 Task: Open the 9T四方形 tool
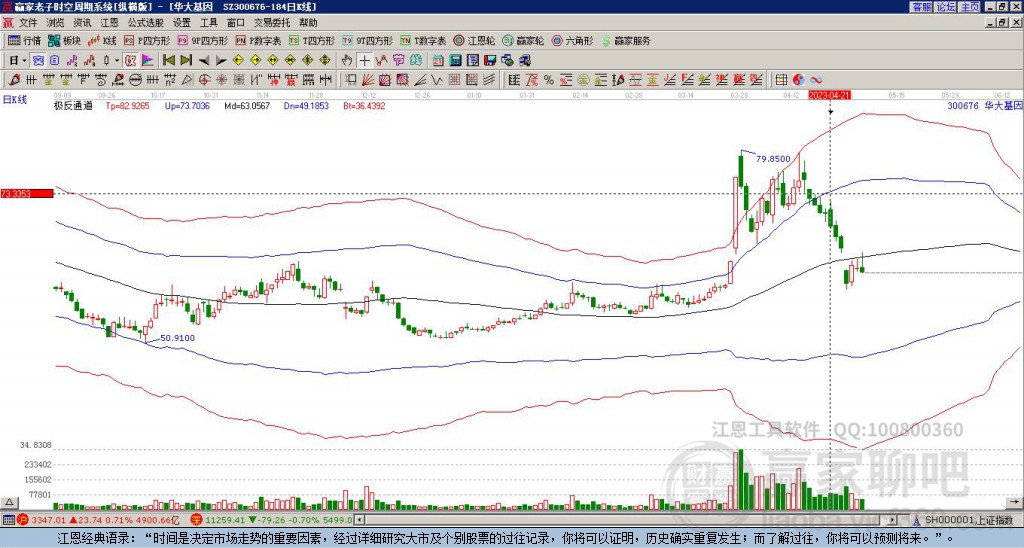(x=368, y=40)
